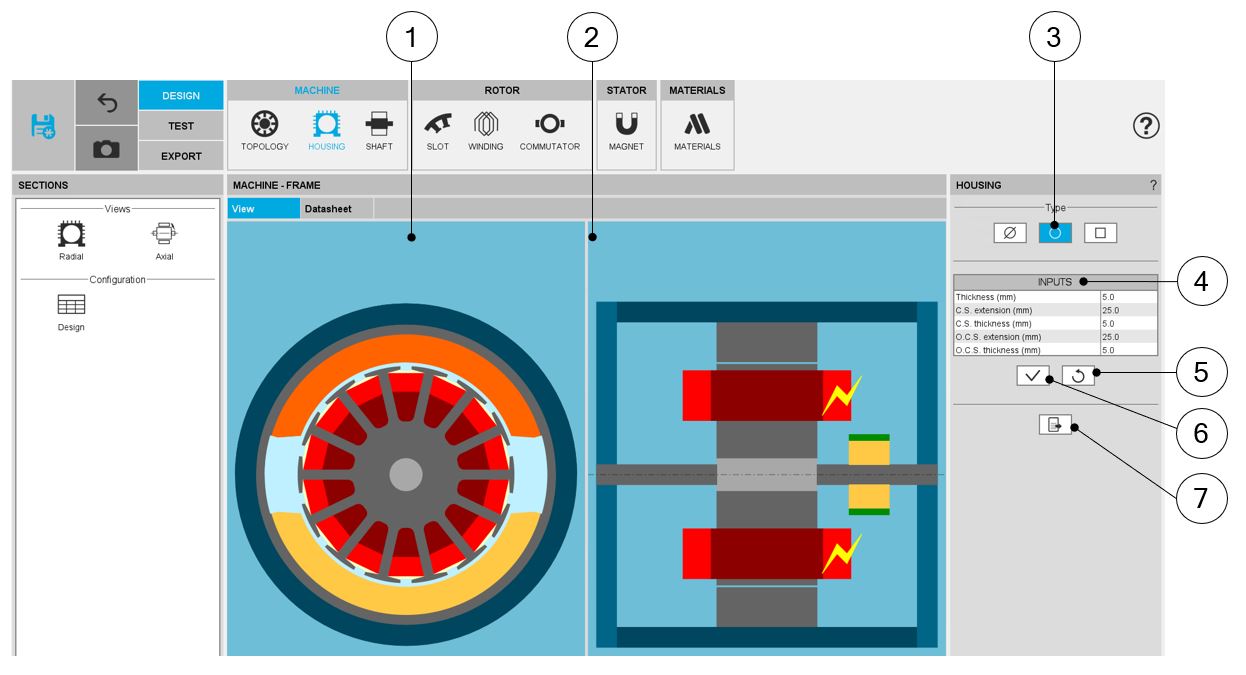
Task: Edit the O.C.S. thickness (mm) value
Action: (x=1128, y=350)
